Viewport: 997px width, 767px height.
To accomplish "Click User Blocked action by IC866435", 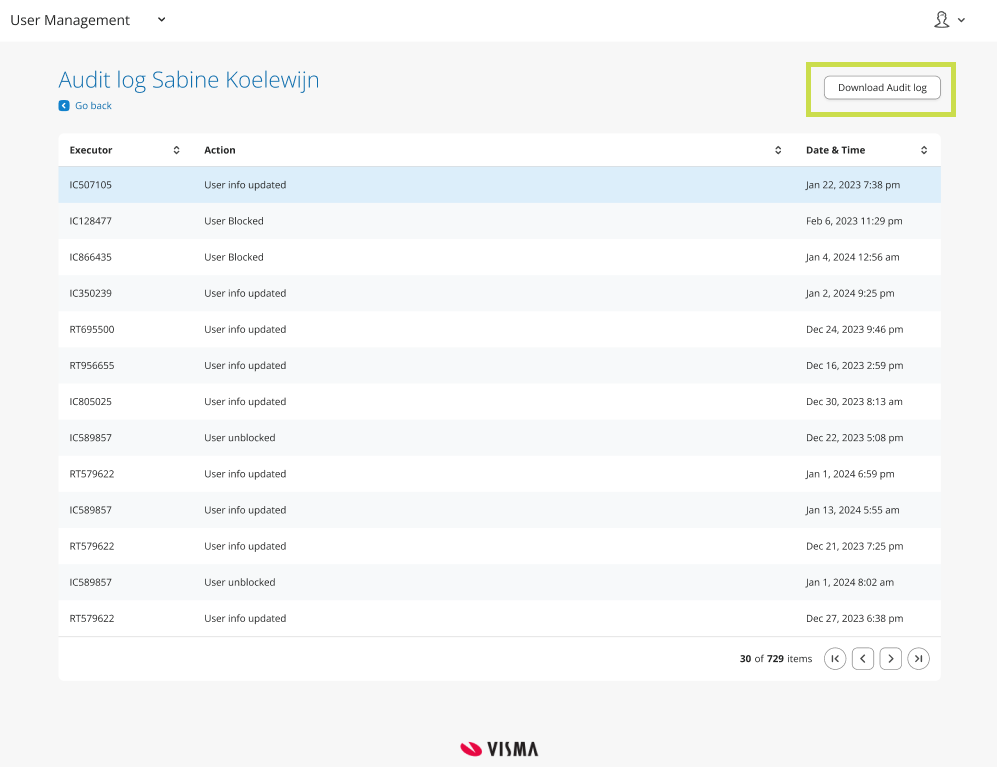I will 234,258.
